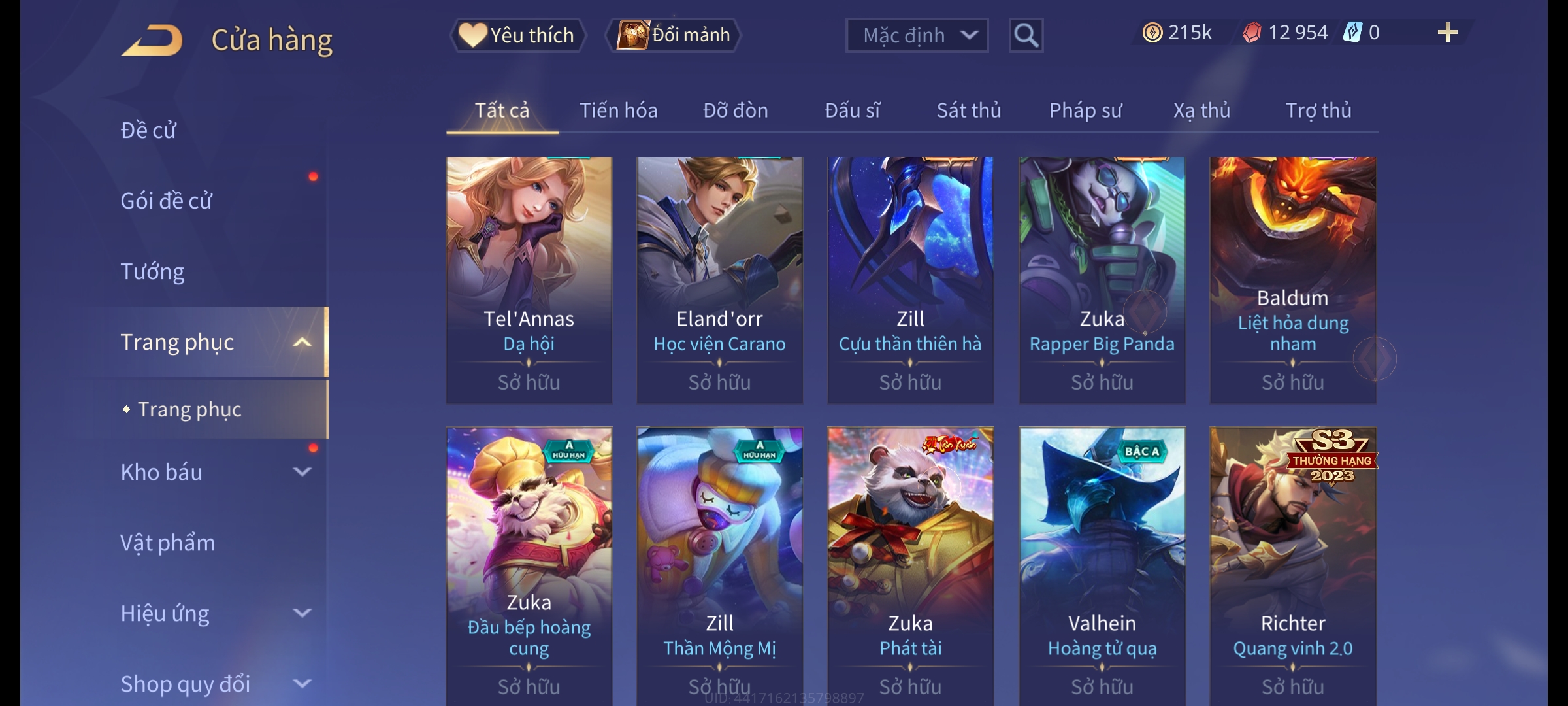The width and height of the screenshot is (1568, 706).
Task: Switch to the Sát thủ tab
Action: 969,110
